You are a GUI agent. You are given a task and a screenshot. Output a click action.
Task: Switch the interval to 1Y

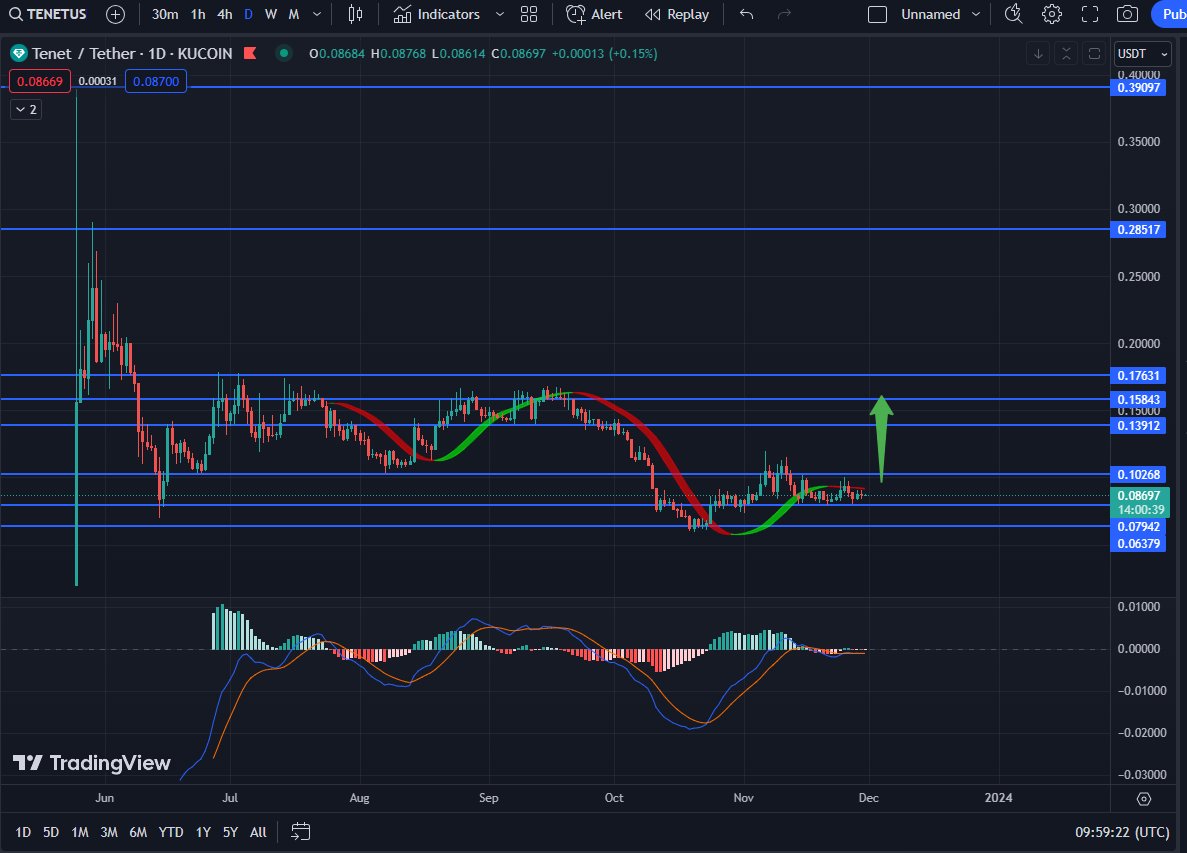(203, 831)
